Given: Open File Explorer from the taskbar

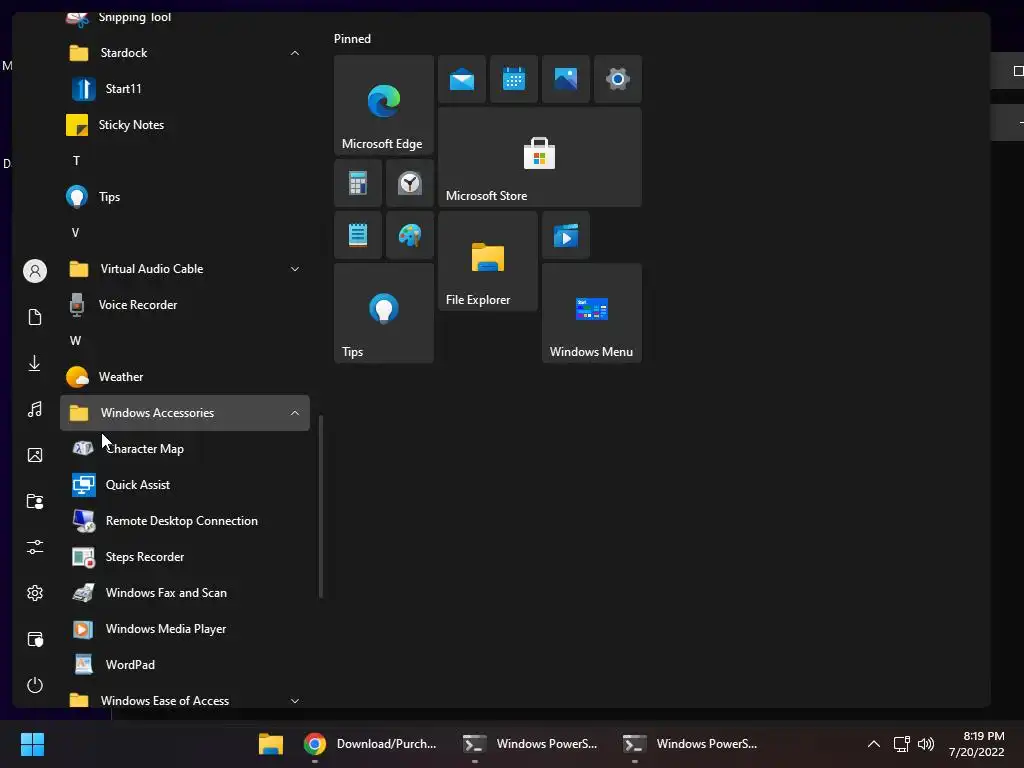Looking at the screenshot, I should (x=271, y=744).
